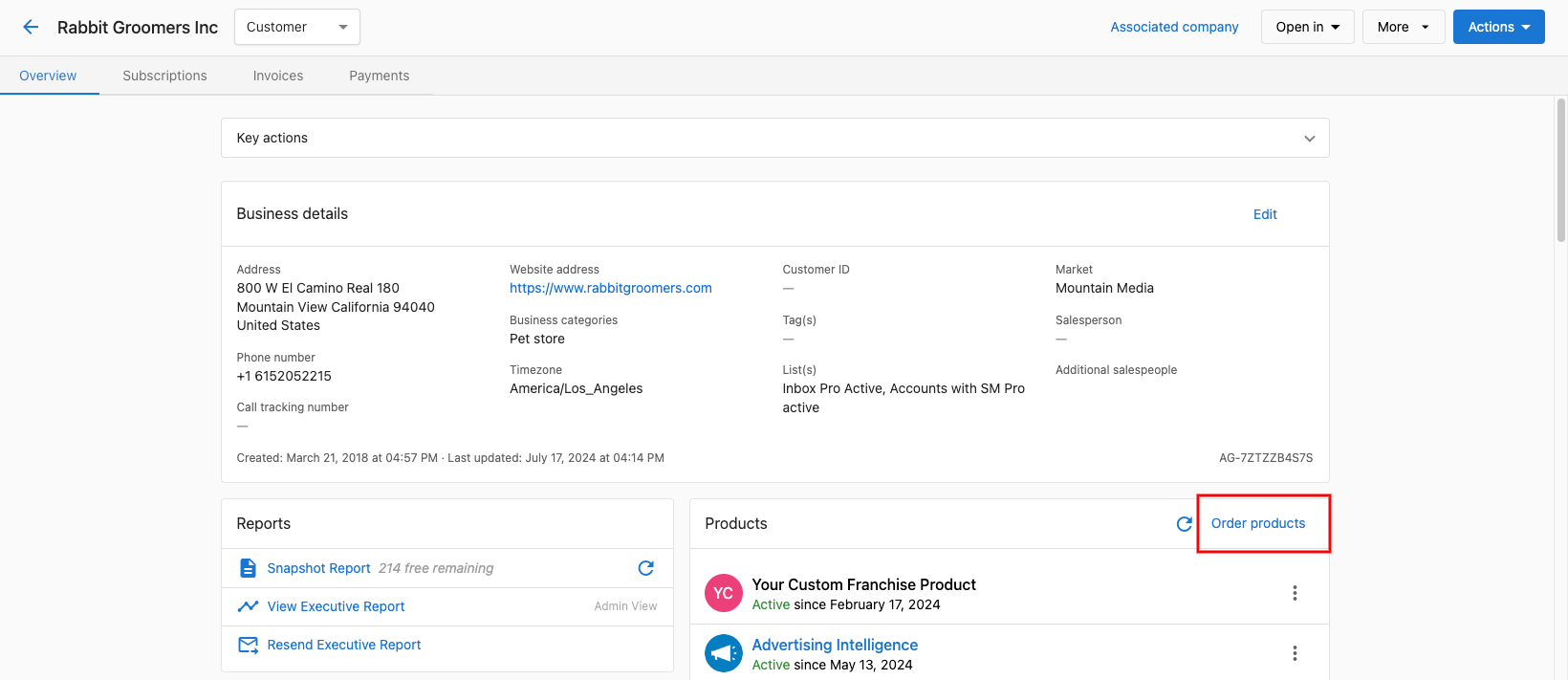The height and width of the screenshot is (680, 1568).
Task: Click the account ID AG-7ZTZZB4S7S
Action: pos(1266,458)
